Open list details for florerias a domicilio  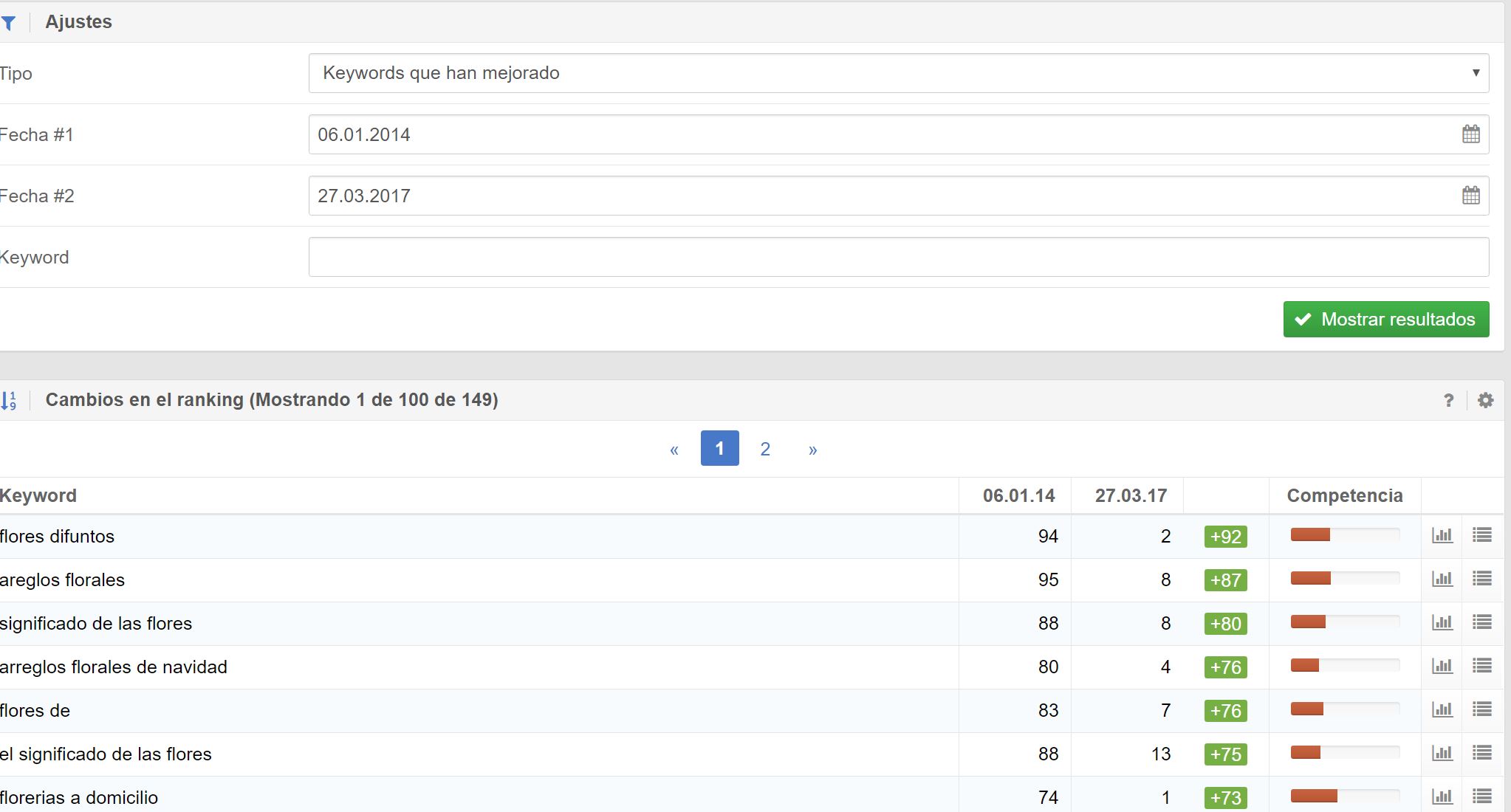click(x=1481, y=797)
